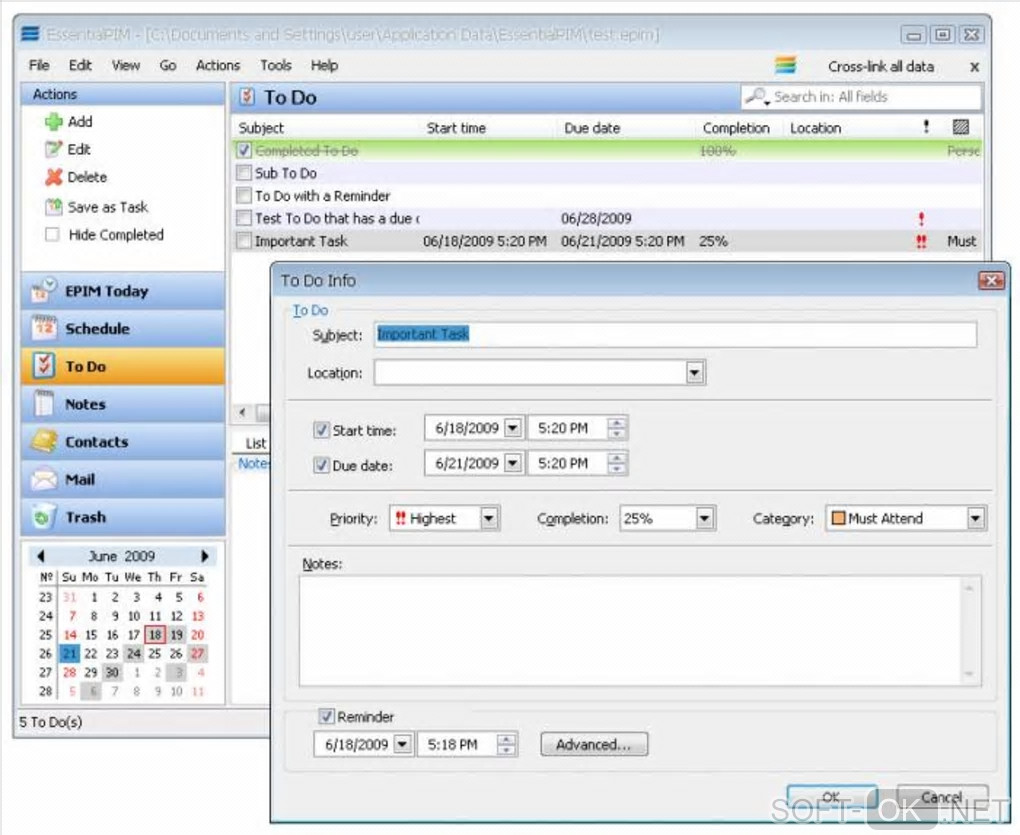The height and width of the screenshot is (835, 1020).
Task: Open the Contacts module icon
Action: pyautogui.click(x=44, y=442)
